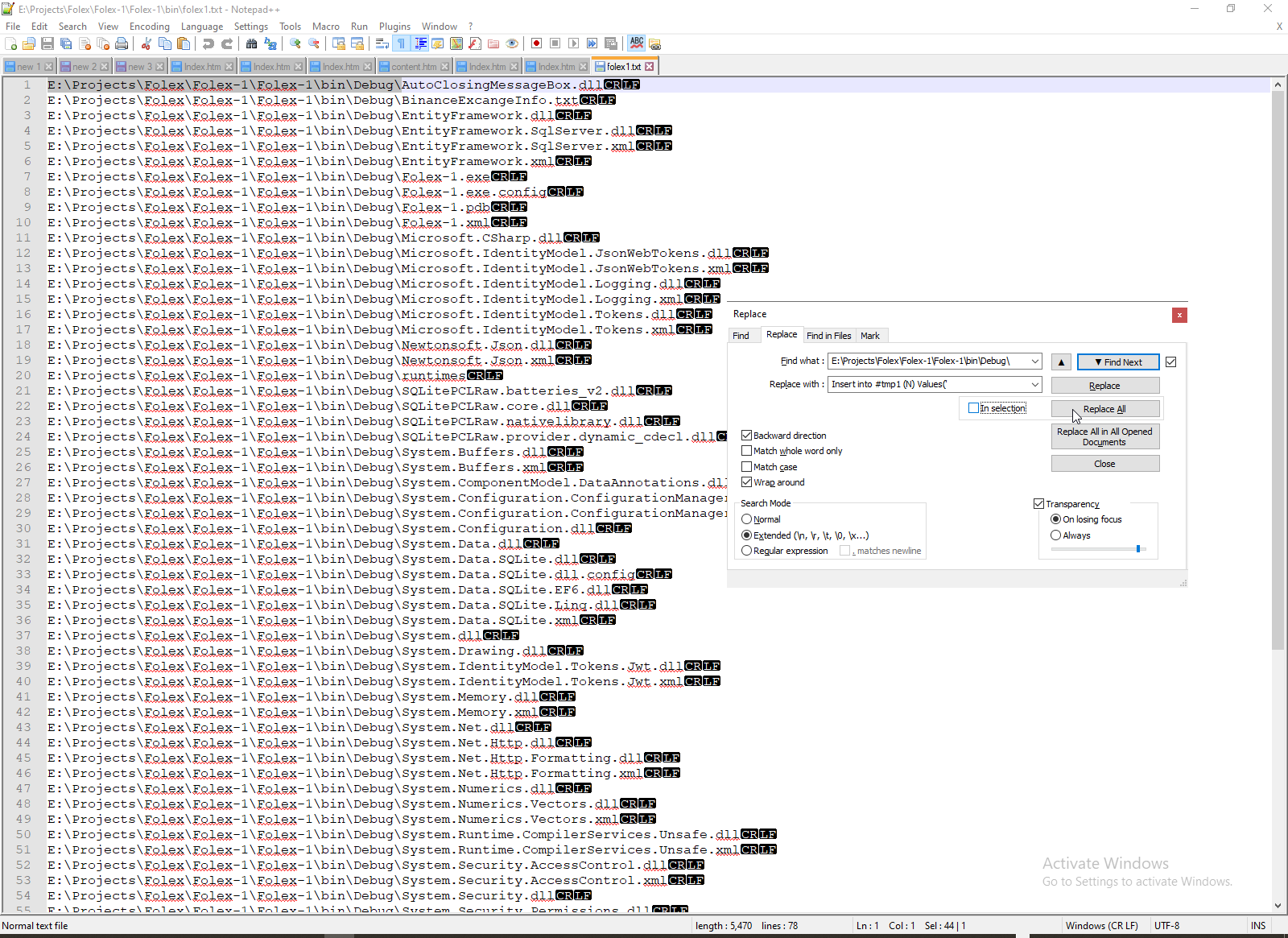Open the Encoding menu
Screen dimensions: 1288x938
150,27
